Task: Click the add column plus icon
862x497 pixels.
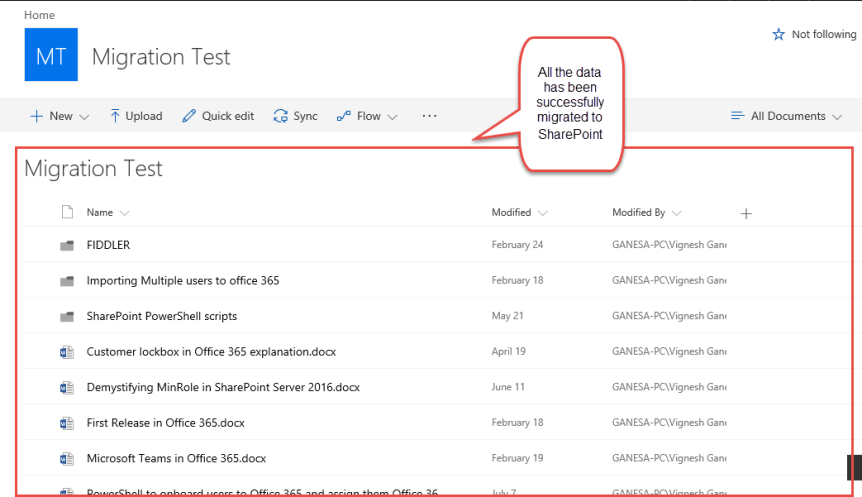Action: point(746,213)
